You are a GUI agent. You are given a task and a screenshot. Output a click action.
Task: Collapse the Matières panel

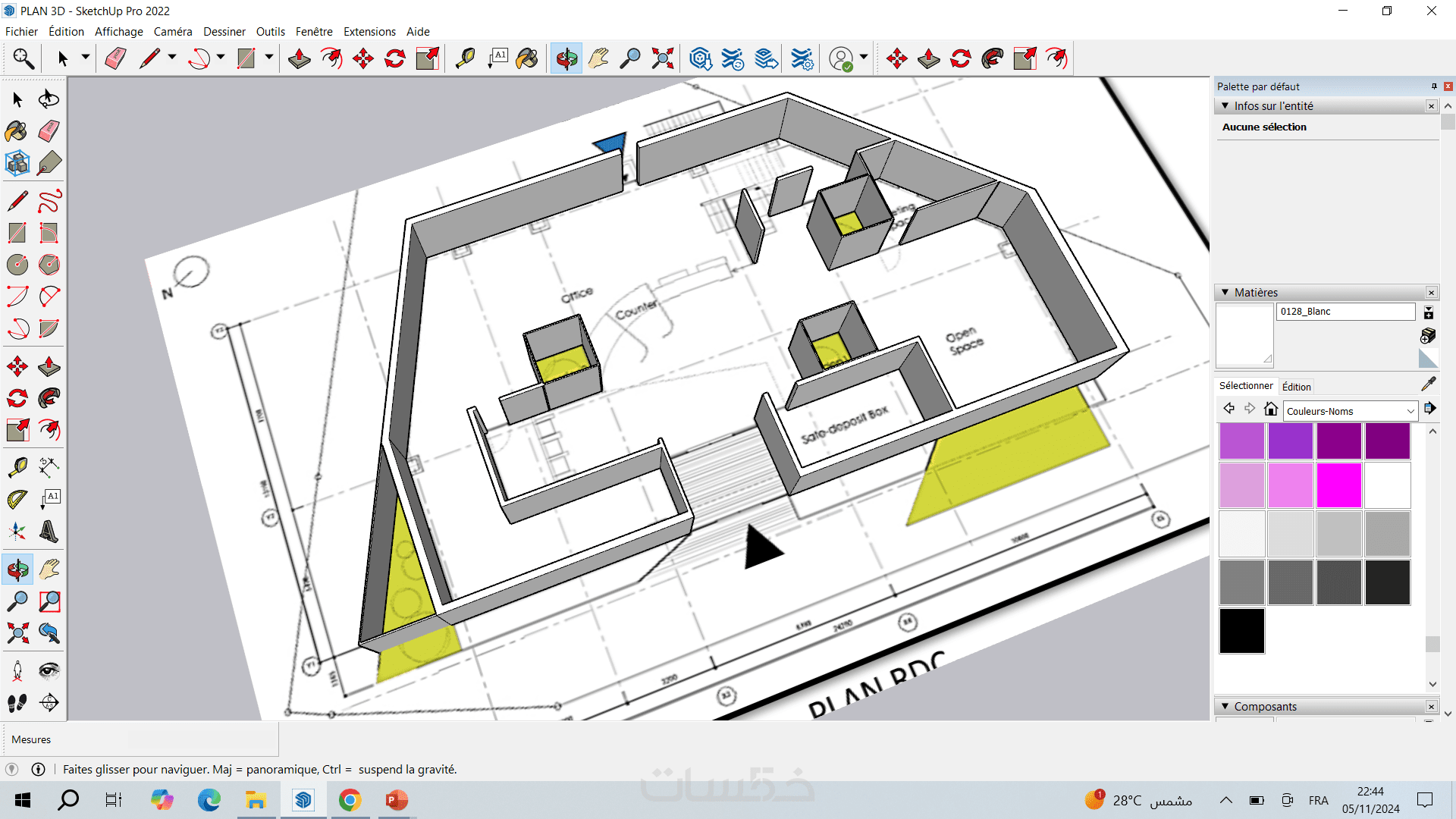1225,293
